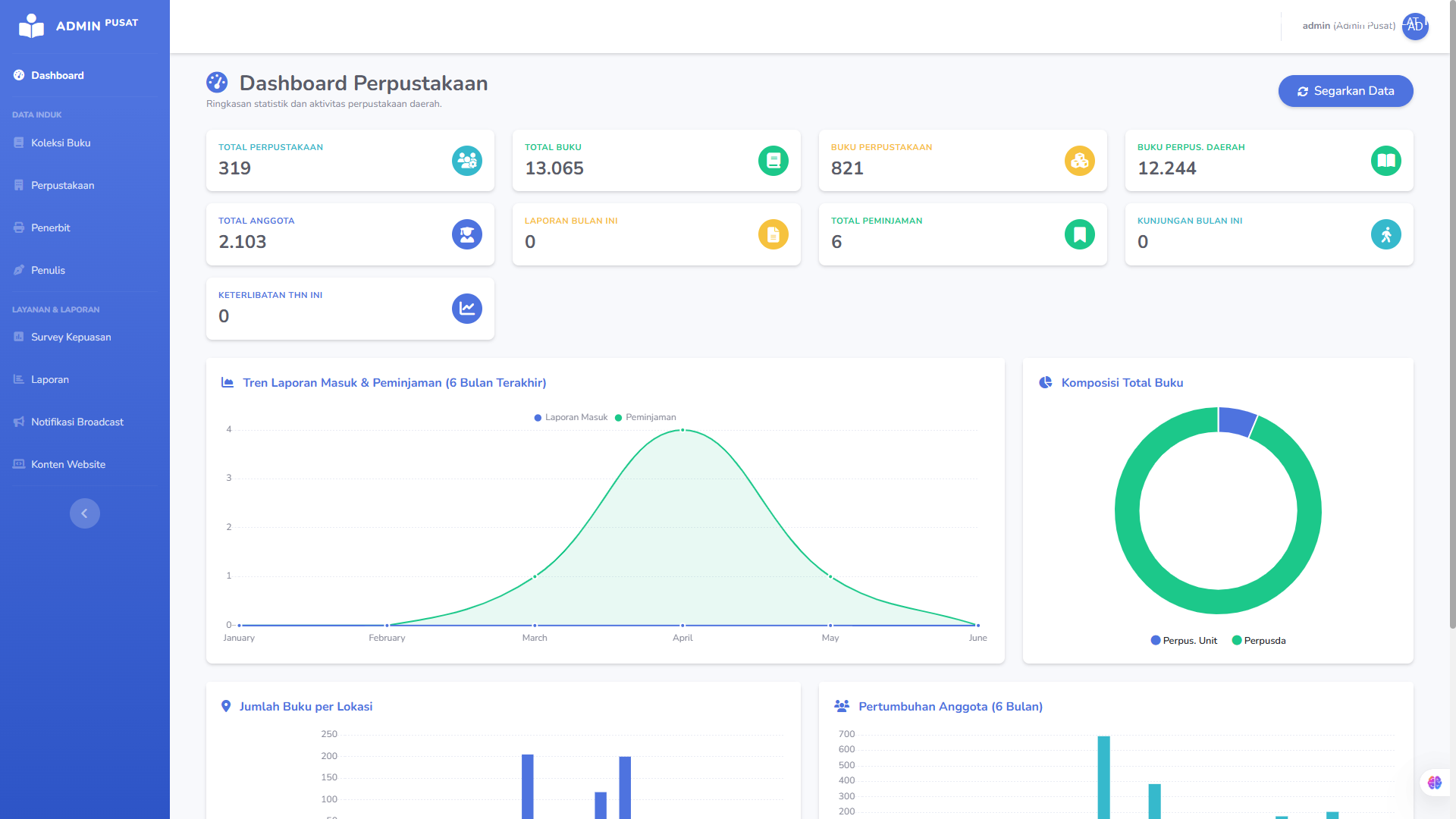Click the Total Anggota value 2.103
This screenshot has width=1456, height=819.
(243, 242)
